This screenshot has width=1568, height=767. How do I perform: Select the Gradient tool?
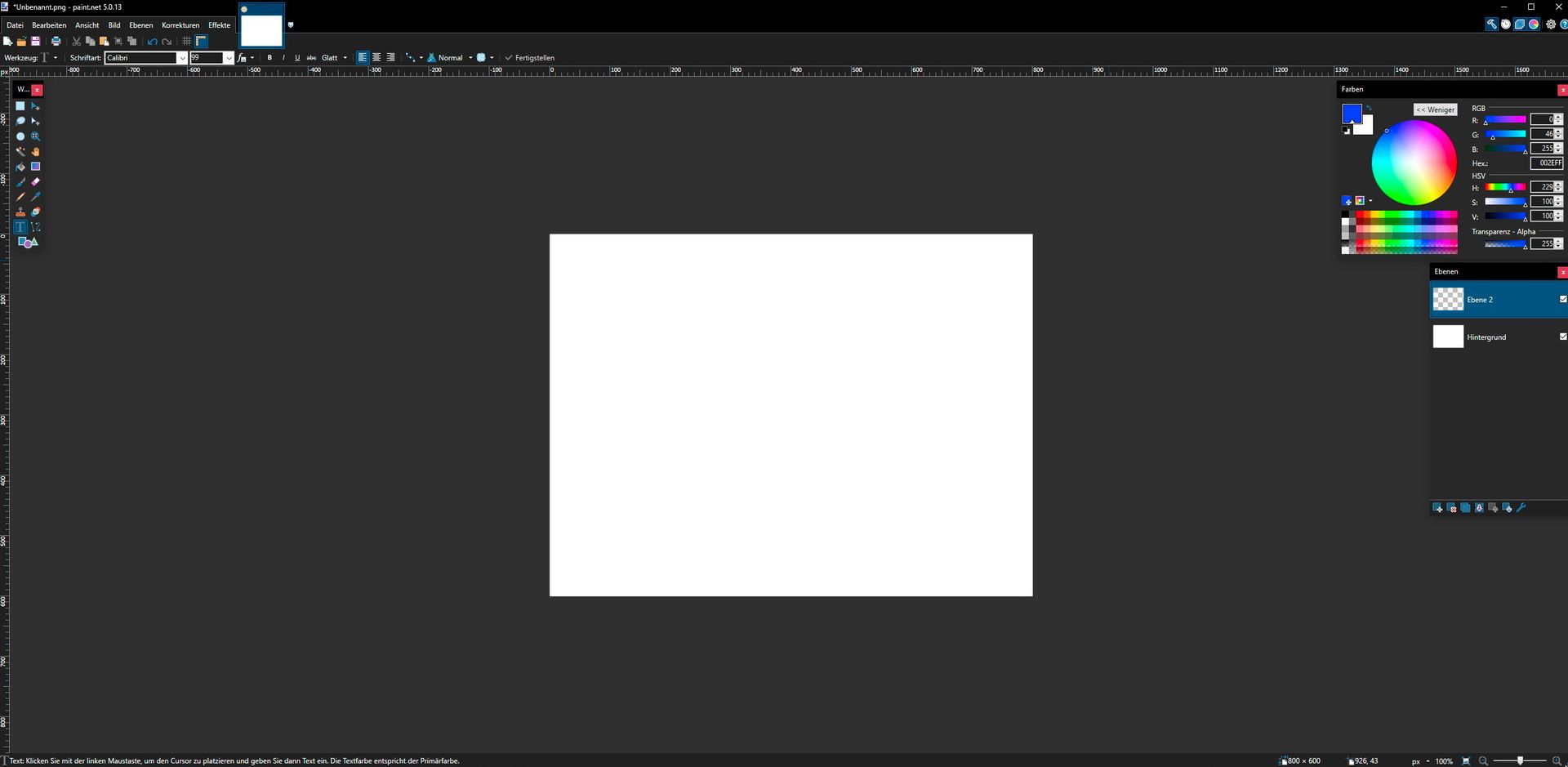pyautogui.click(x=35, y=167)
